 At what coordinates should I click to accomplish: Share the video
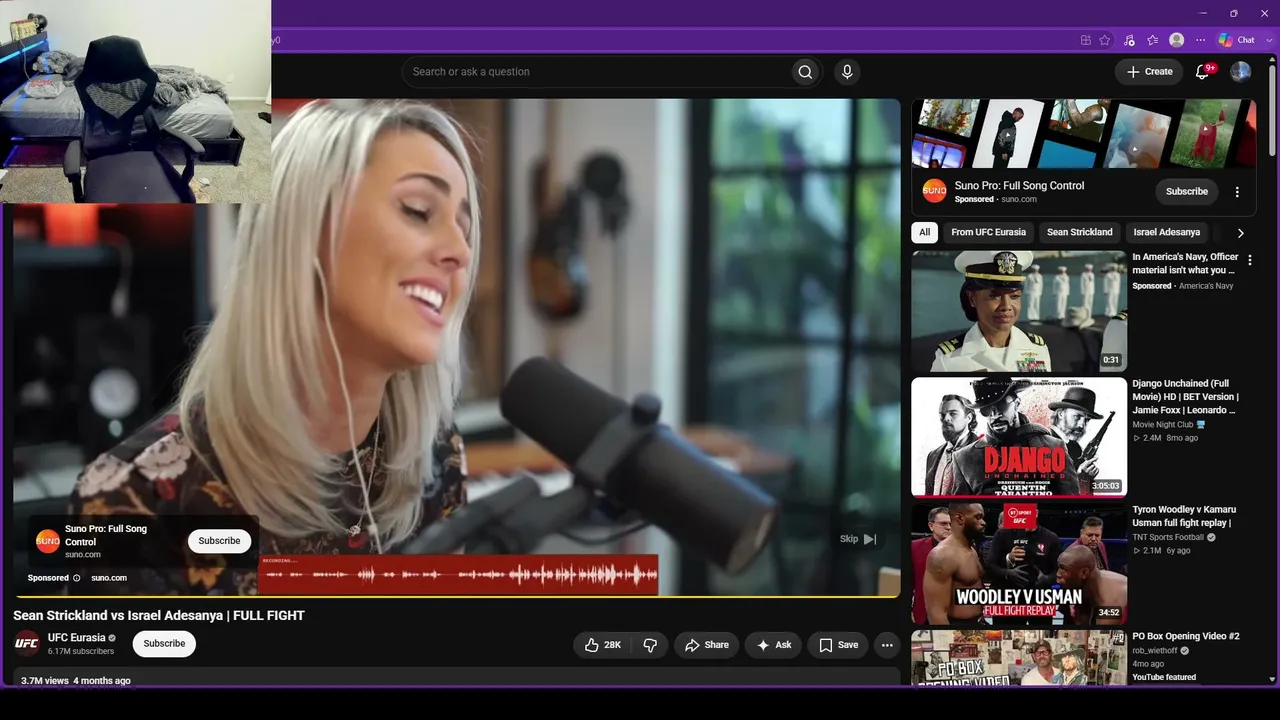(x=706, y=645)
